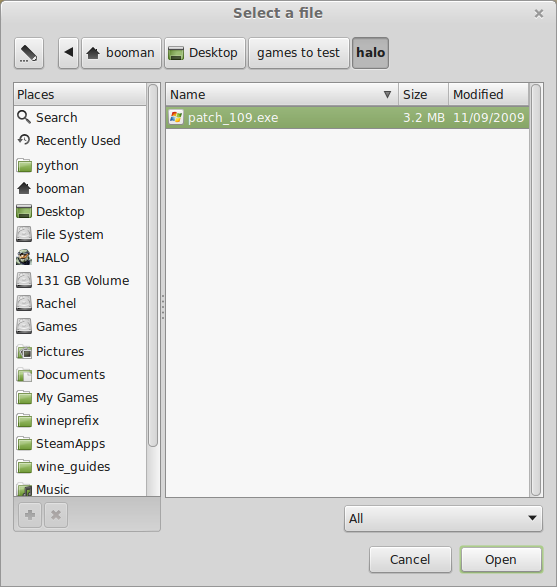Go to the Desktop path button
This screenshot has height=587, width=557.
(x=205, y=53)
